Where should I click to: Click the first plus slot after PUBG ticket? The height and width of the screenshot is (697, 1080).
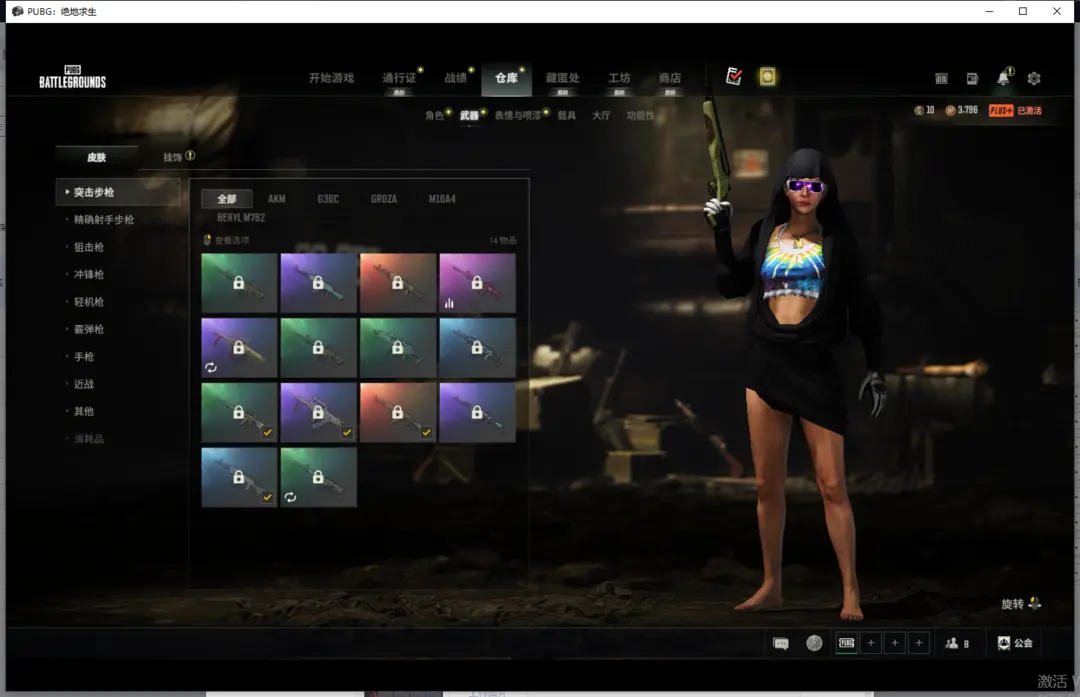click(871, 643)
